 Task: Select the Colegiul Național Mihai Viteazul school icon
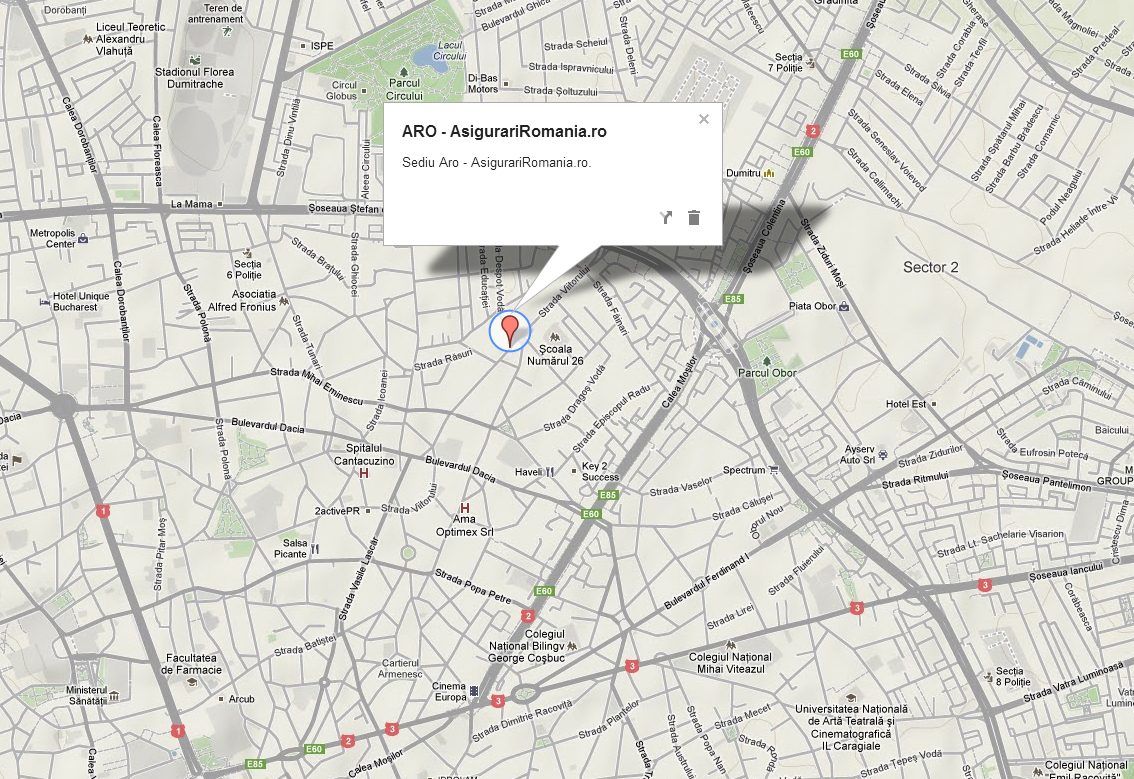[730, 645]
